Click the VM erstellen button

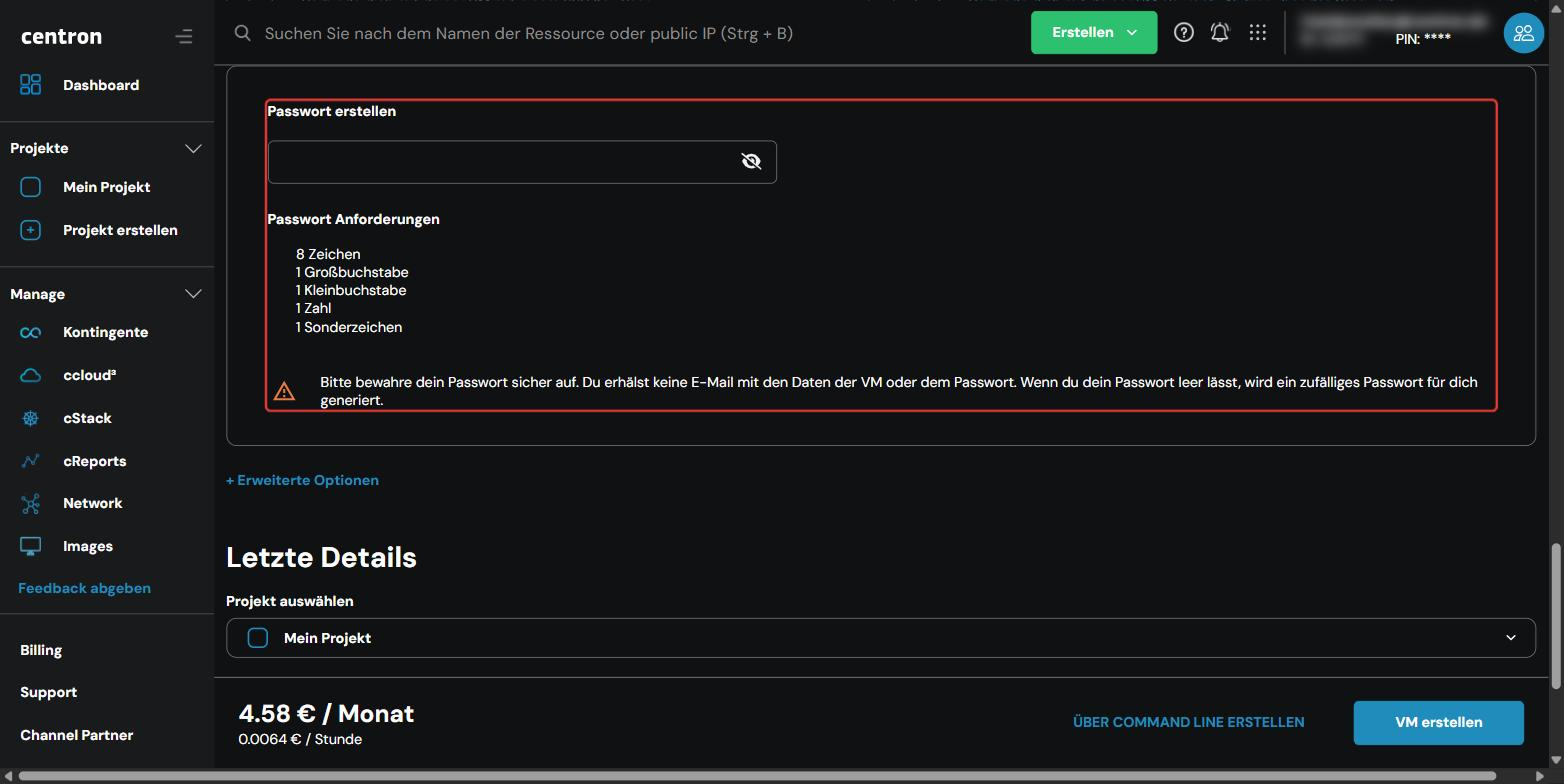[1438, 722]
